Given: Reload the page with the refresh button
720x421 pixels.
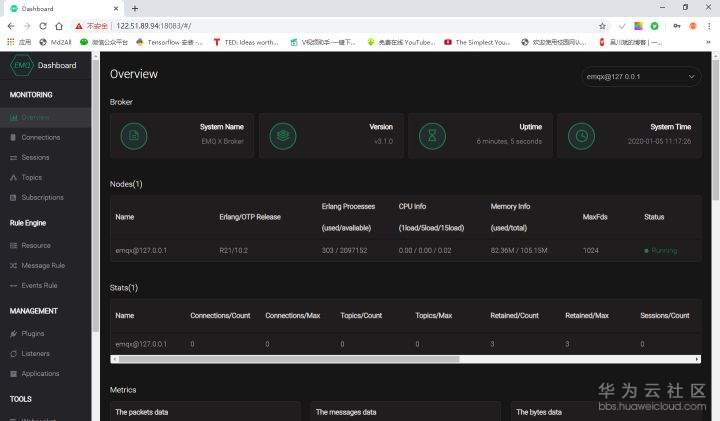Looking at the screenshot, I should 43,26.
